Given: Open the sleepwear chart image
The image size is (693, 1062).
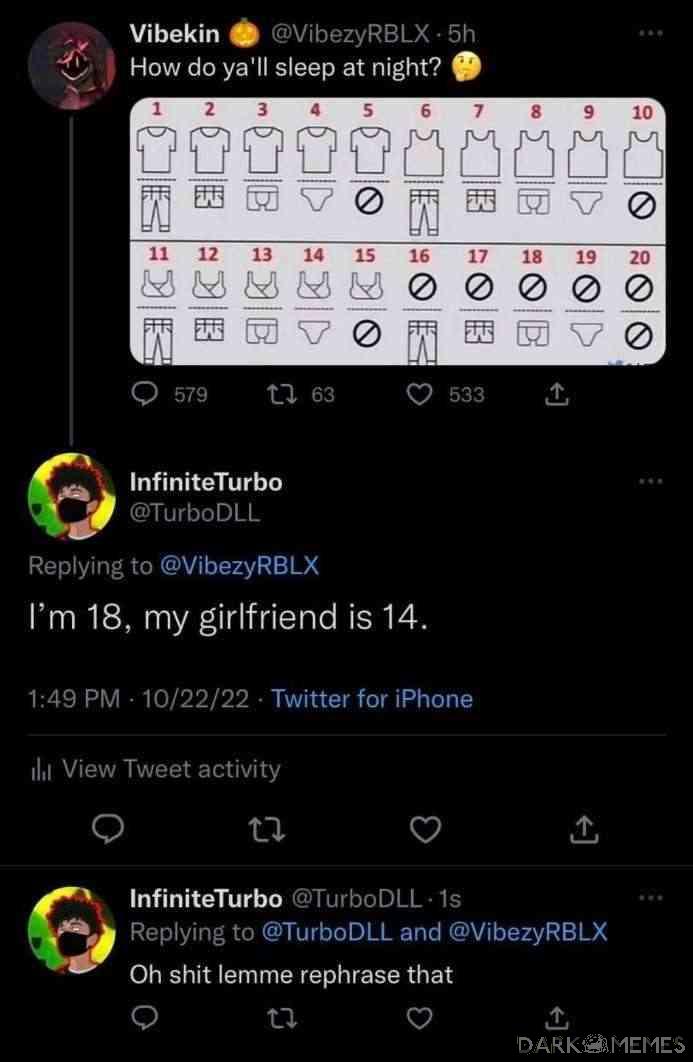Looking at the screenshot, I should pyautogui.click(x=398, y=231).
